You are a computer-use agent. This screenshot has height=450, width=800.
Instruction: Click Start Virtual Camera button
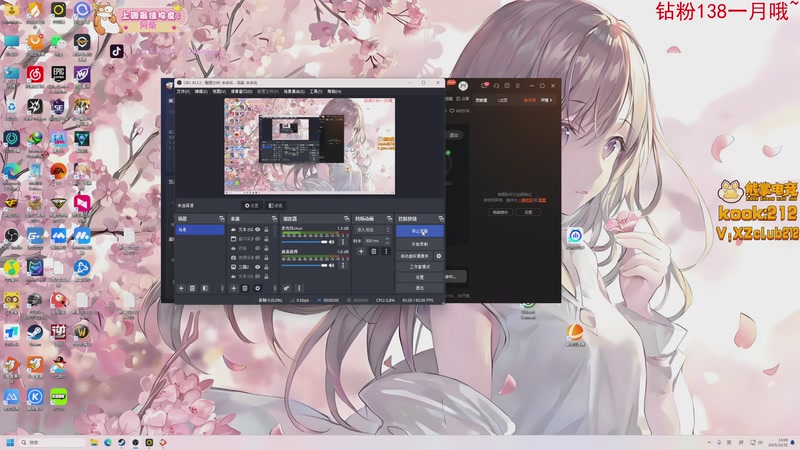click(415, 256)
